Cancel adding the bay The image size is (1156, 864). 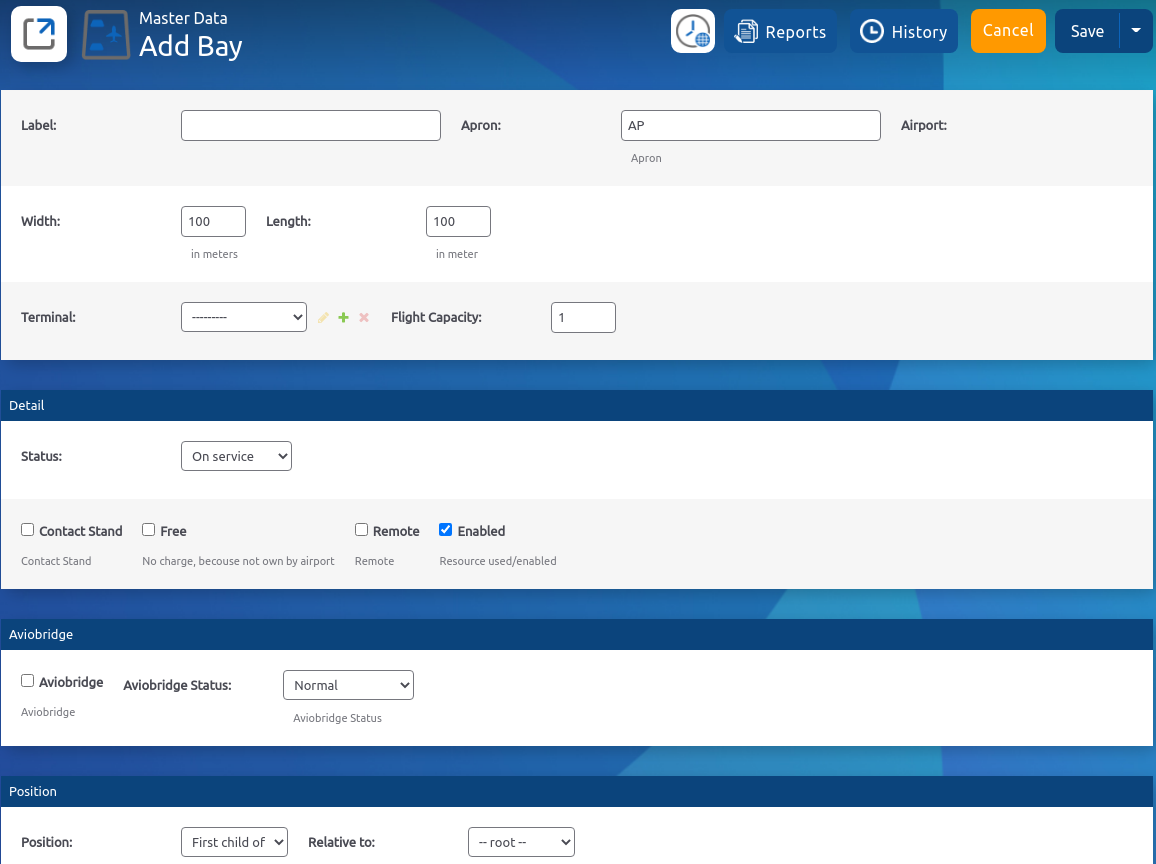[1007, 31]
